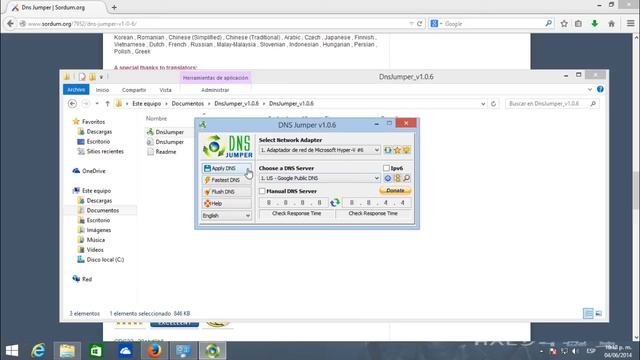
Task: Open the Administrar ribbon tab
Action: point(215,90)
